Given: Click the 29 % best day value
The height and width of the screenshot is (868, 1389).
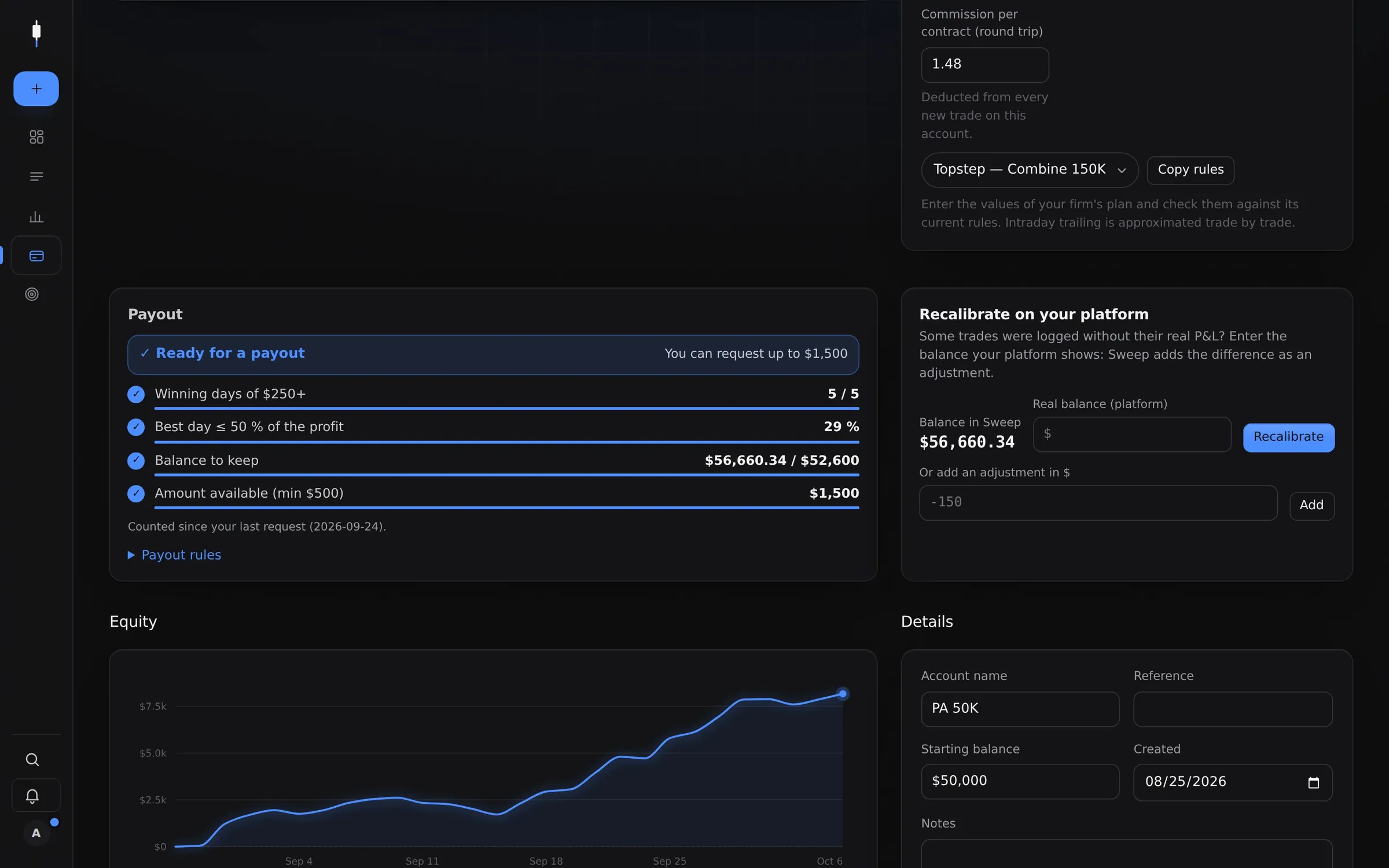Looking at the screenshot, I should (x=842, y=427).
